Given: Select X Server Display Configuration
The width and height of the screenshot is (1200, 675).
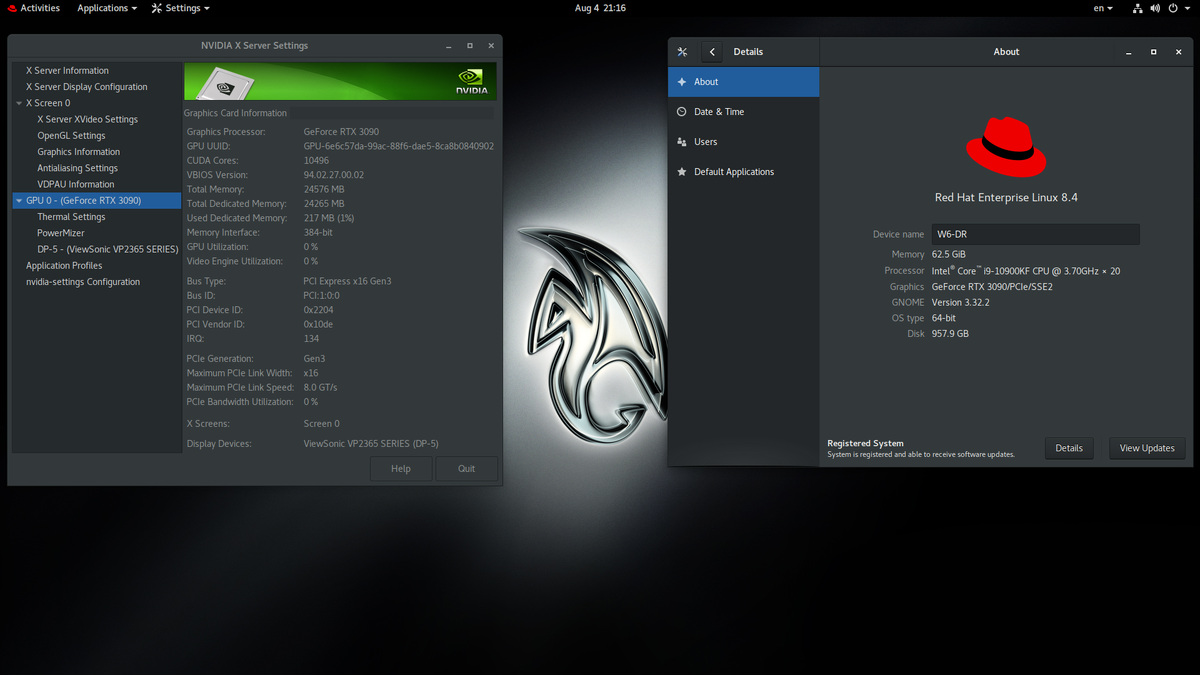Looking at the screenshot, I should click(86, 87).
